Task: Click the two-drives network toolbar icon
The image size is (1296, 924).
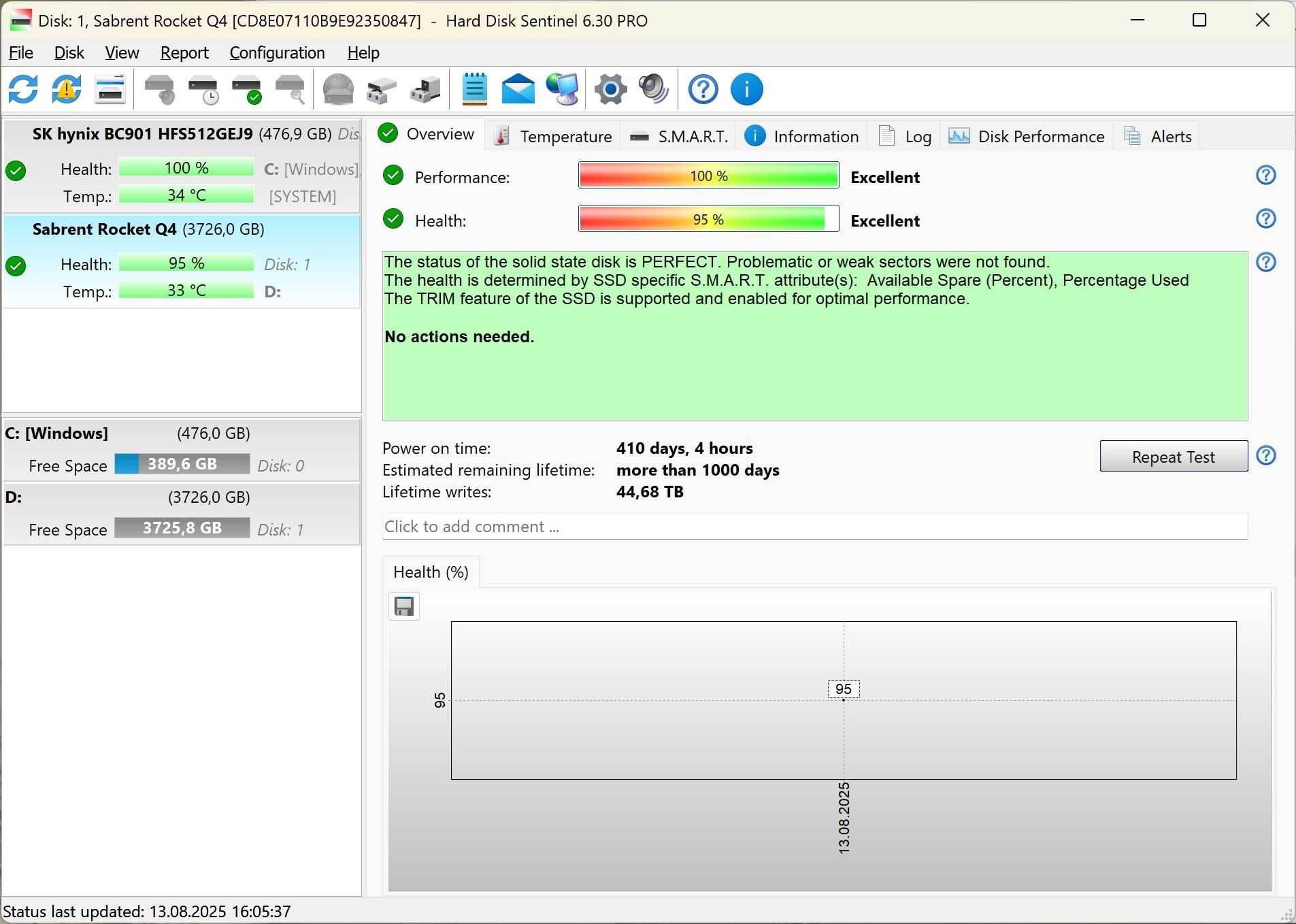Action: coord(382,89)
